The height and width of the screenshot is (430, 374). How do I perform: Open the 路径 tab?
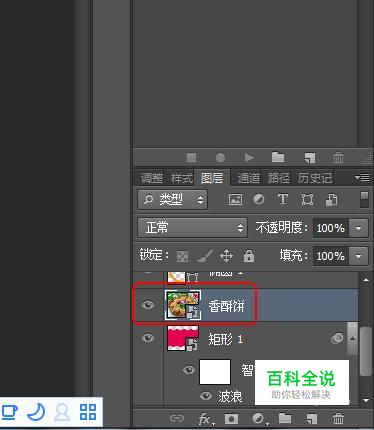[x=279, y=178]
